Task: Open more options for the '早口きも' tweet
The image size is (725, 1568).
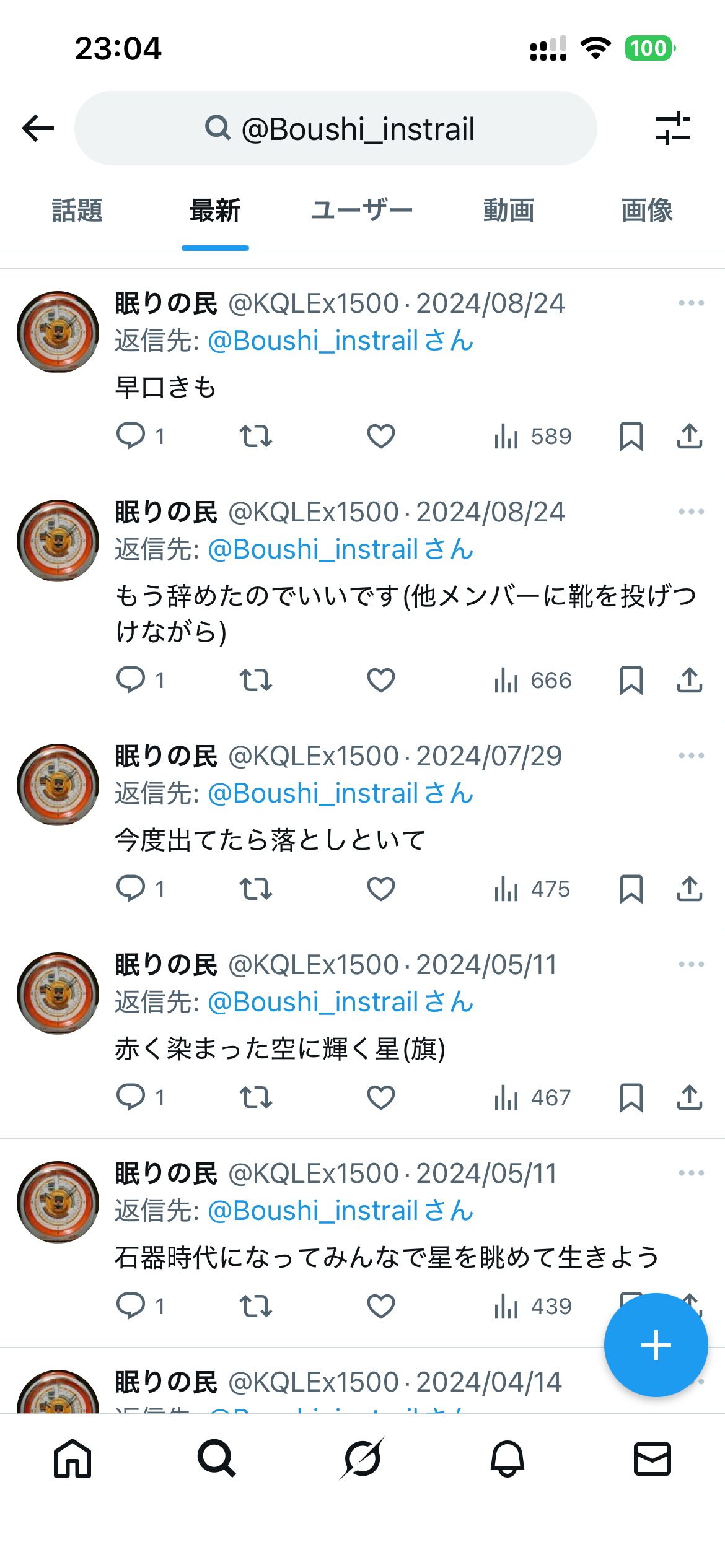Action: [x=692, y=303]
